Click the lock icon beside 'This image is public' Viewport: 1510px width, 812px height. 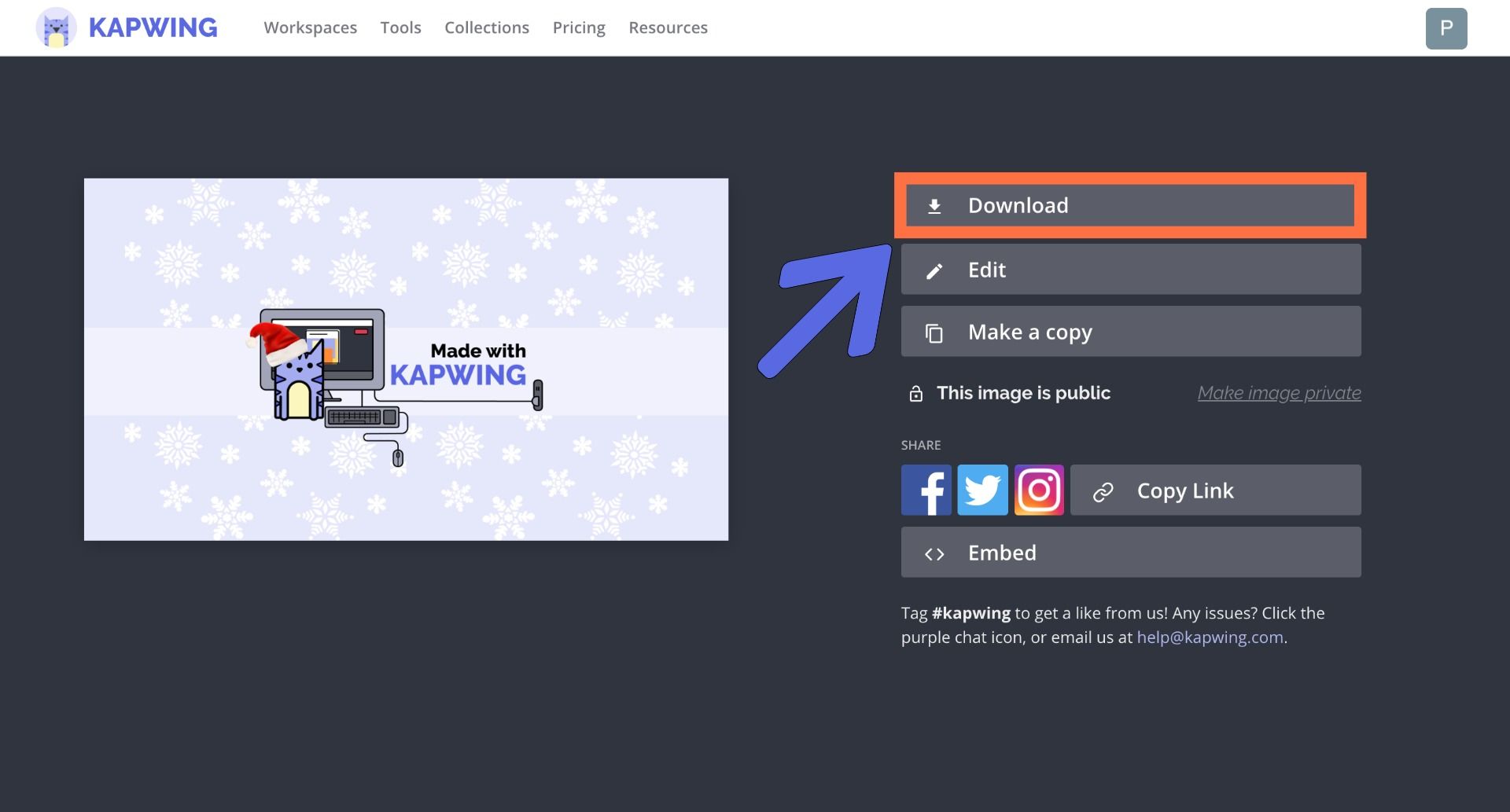pyautogui.click(x=916, y=393)
